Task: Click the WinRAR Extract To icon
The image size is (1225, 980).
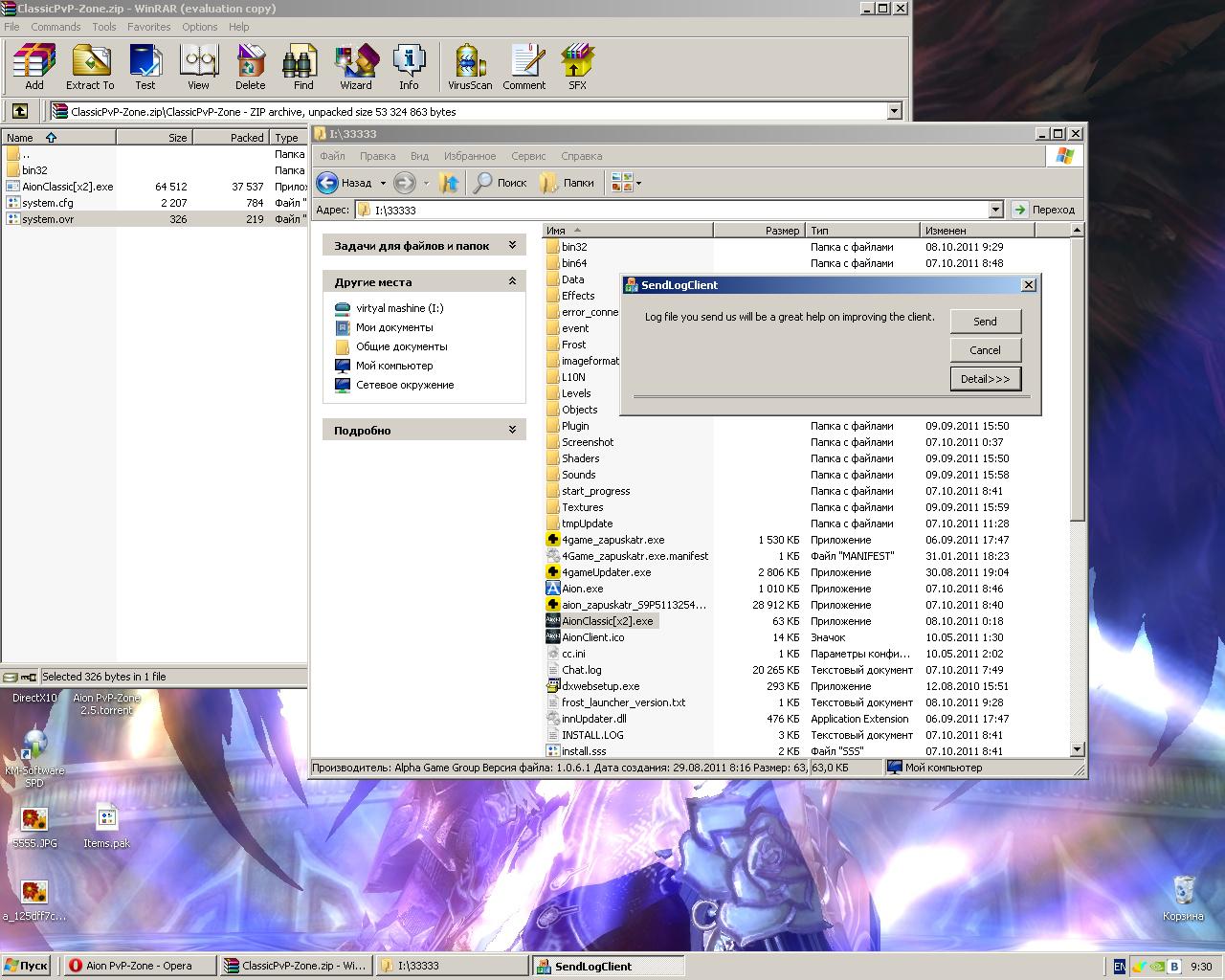Action: point(90,67)
